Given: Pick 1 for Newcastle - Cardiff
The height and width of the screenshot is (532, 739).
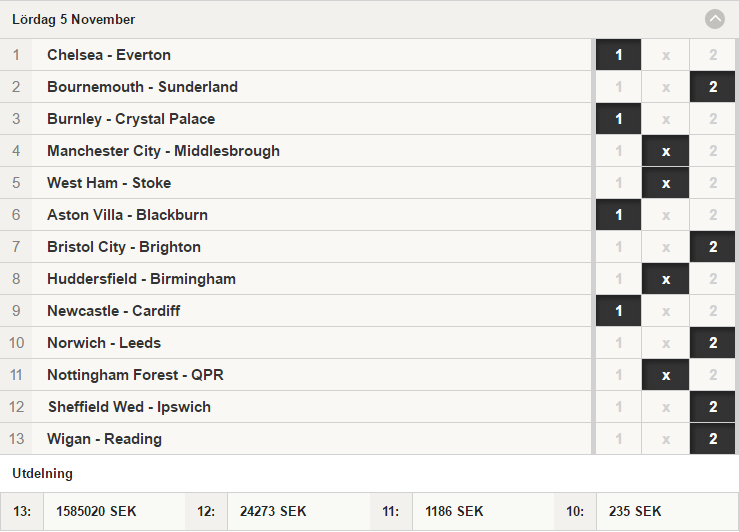Looking at the screenshot, I should [x=618, y=311].
